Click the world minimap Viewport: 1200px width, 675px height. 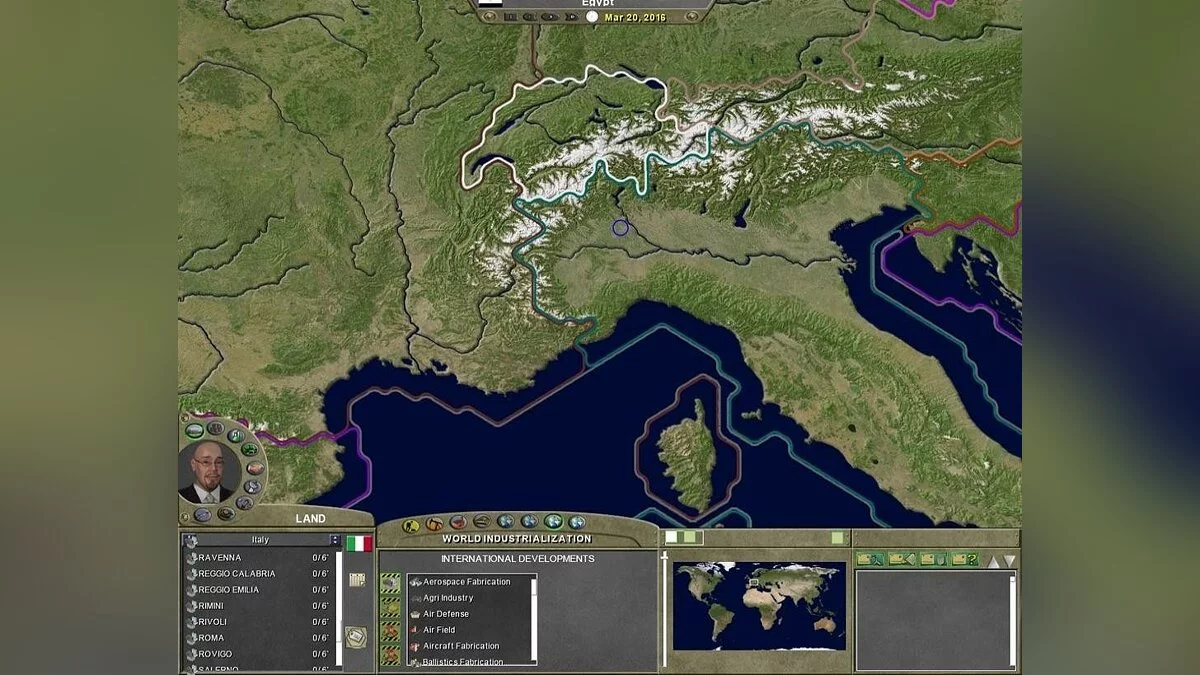click(x=759, y=604)
